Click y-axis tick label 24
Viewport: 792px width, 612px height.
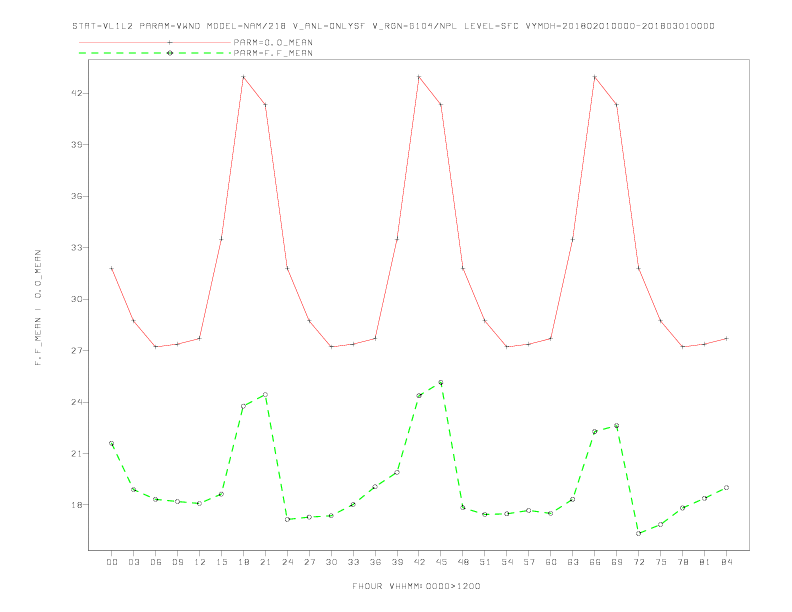77,402
